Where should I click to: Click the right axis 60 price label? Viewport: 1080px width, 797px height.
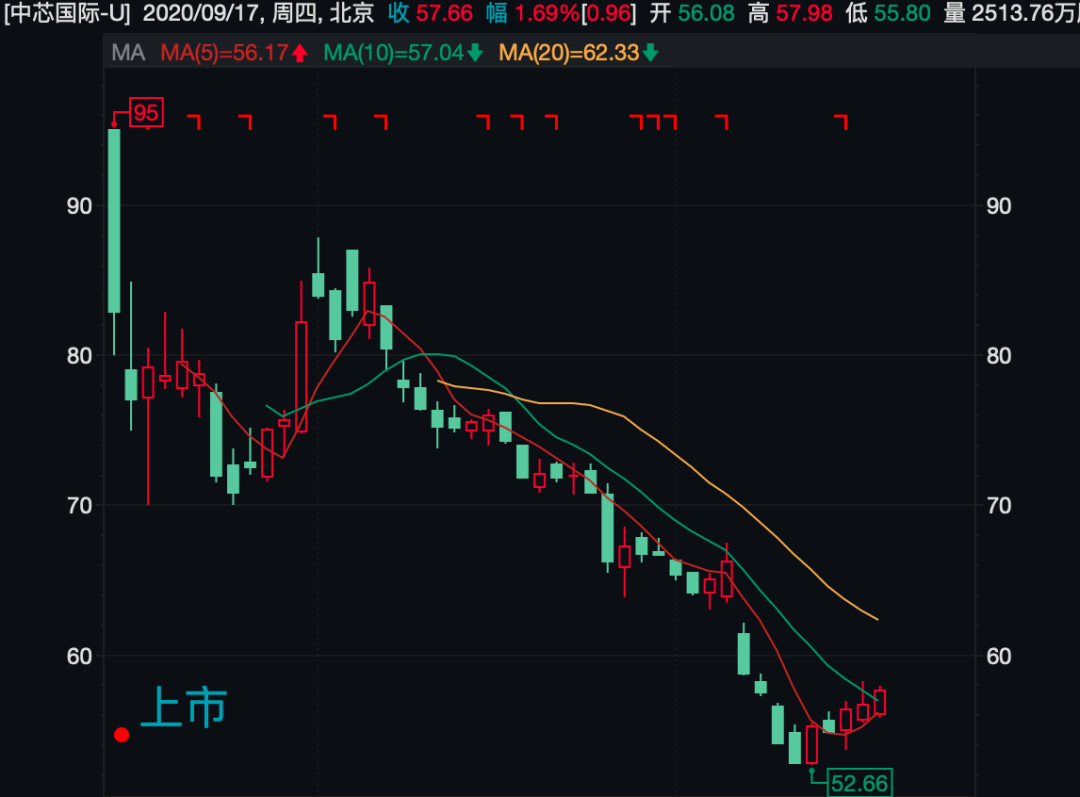tap(999, 656)
